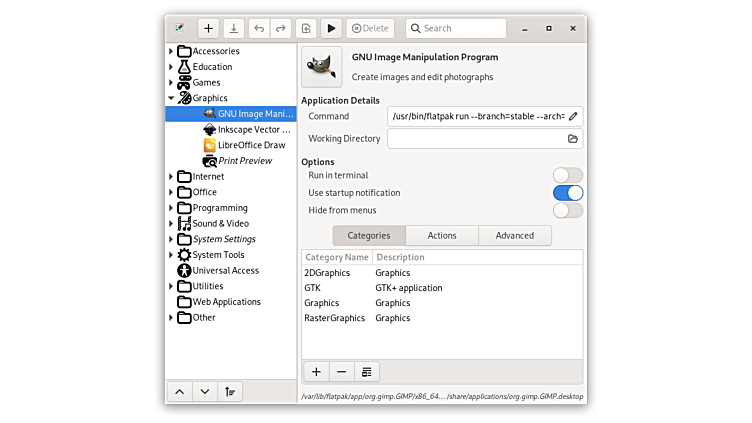752x423 pixels.
Task: Run the launcher with the play button
Action: pyautogui.click(x=332, y=29)
